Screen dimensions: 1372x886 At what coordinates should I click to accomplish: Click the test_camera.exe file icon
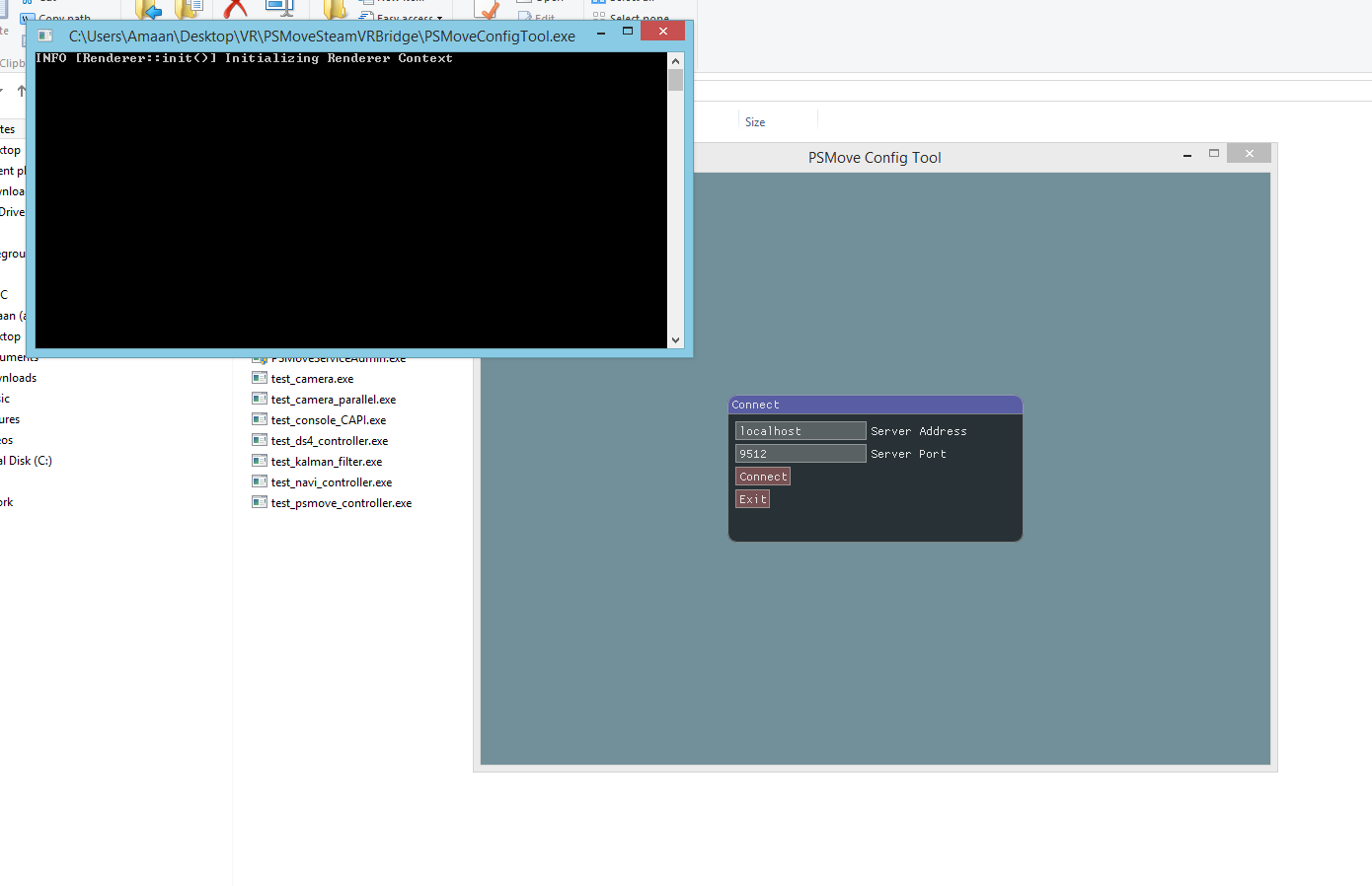pos(260,378)
